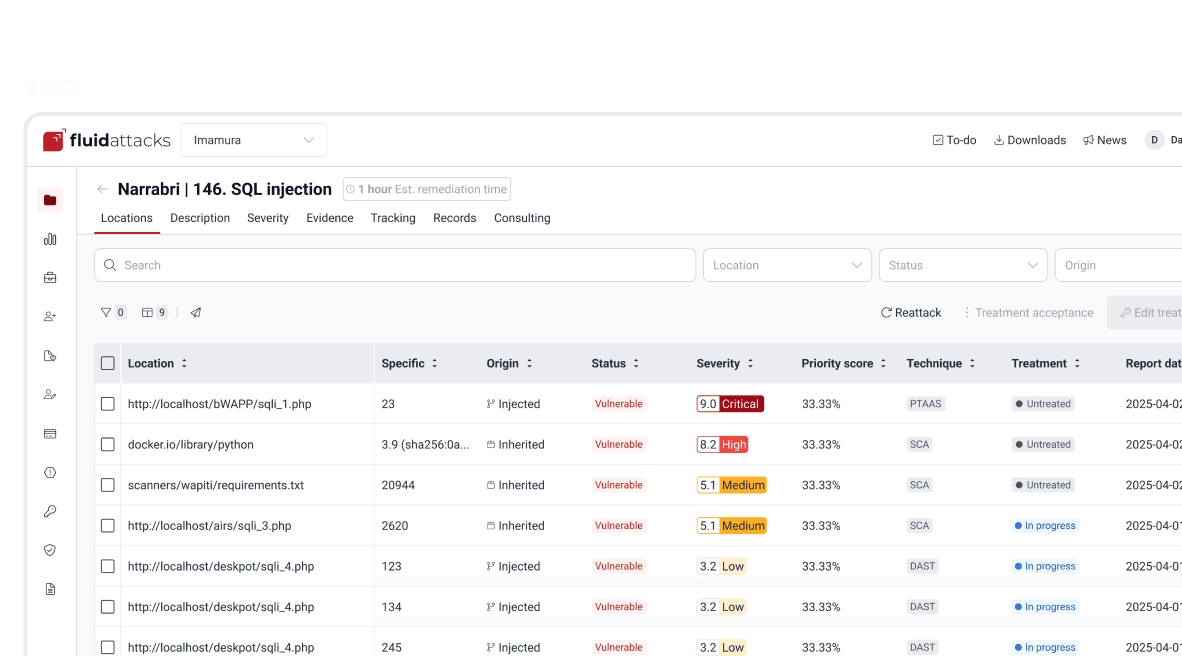Focus the Search input field
1182x656 pixels.
coord(395,265)
